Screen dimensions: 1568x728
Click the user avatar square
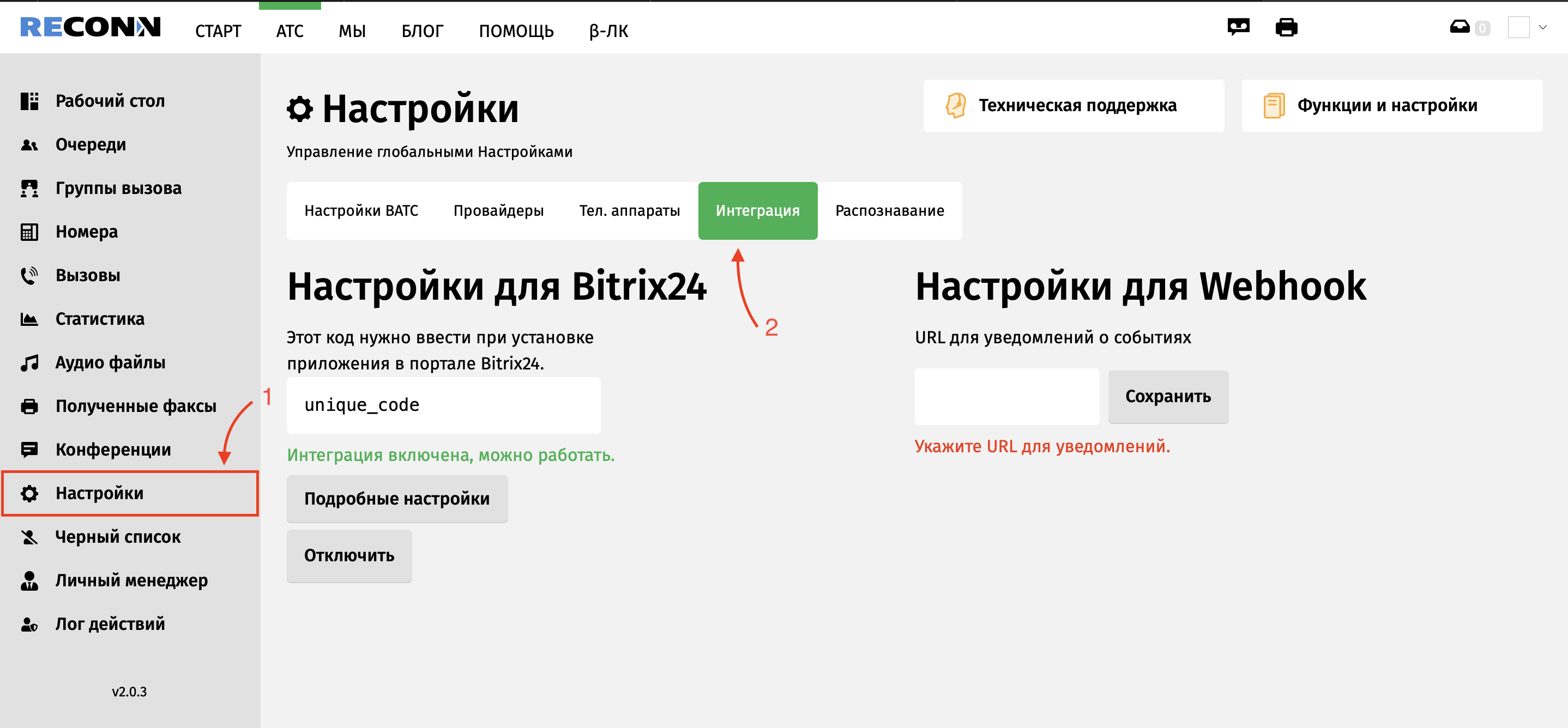click(1519, 27)
